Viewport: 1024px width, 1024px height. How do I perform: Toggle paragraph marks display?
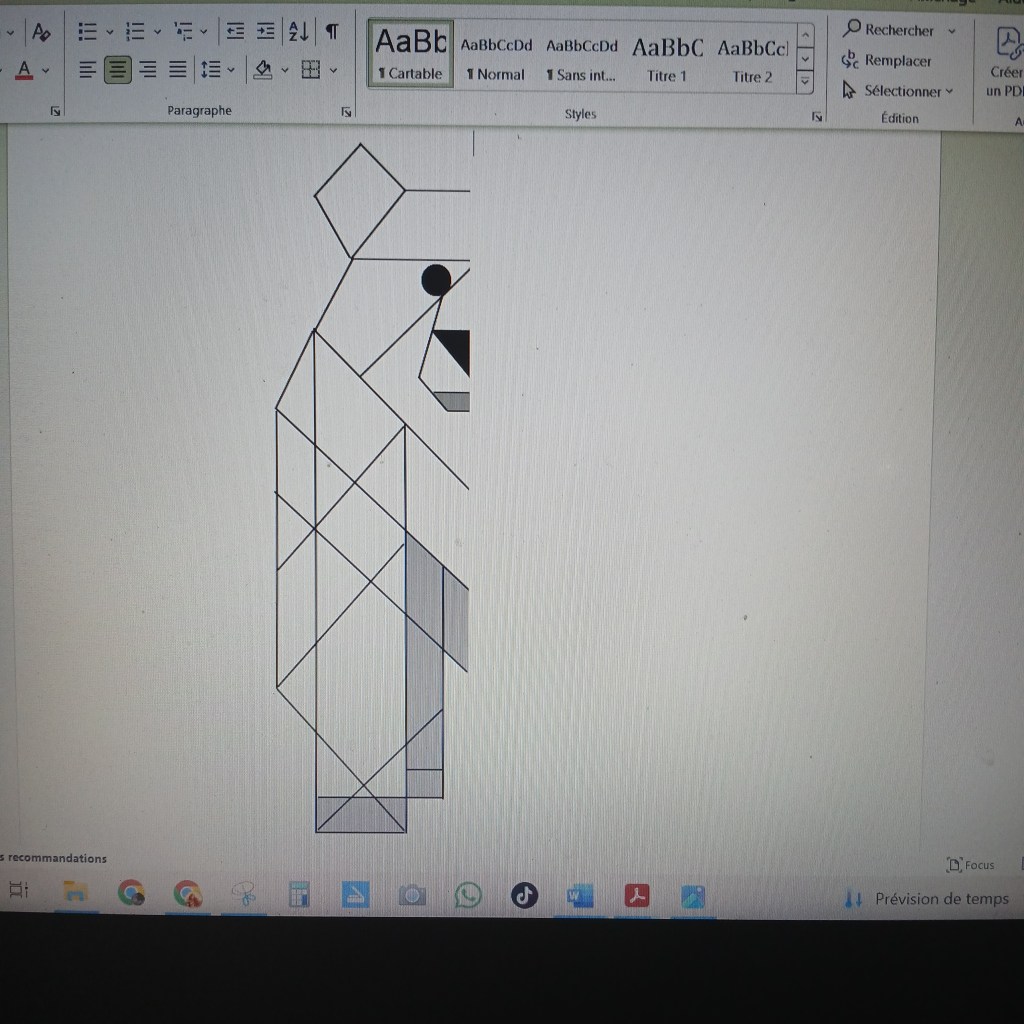(332, 32)
